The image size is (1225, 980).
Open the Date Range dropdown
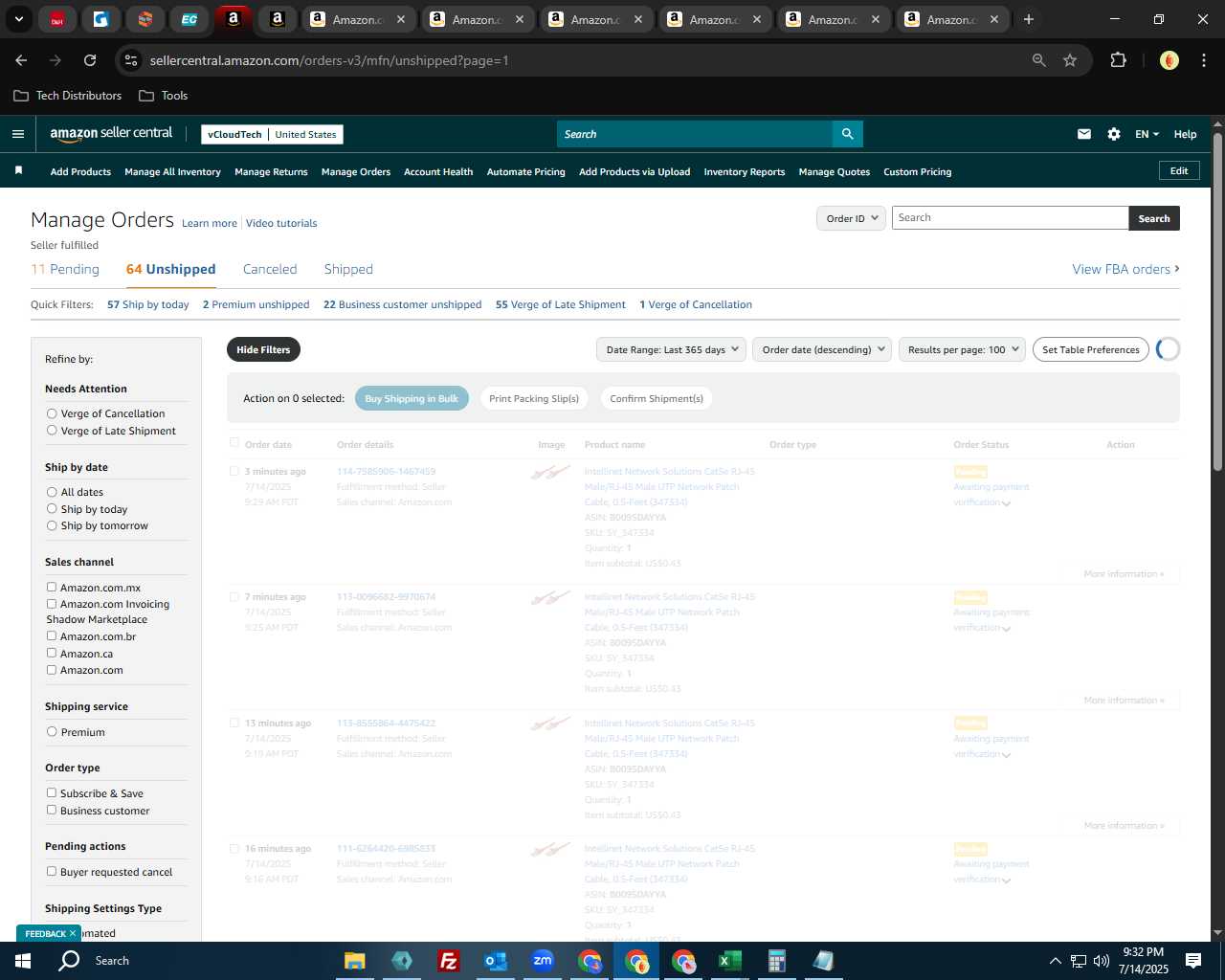(671, 349)
